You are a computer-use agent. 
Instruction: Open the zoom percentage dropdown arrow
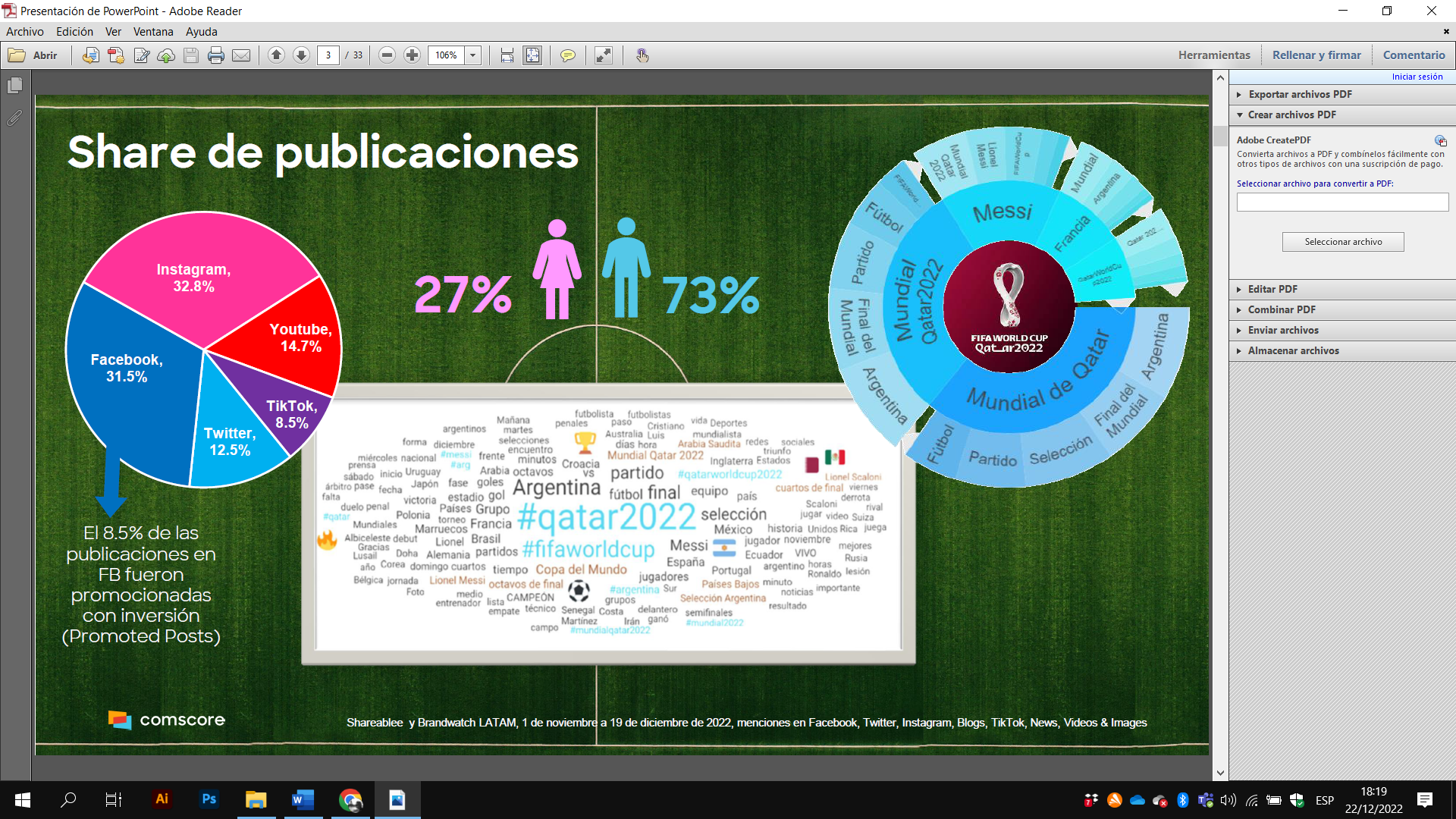click(473, 55)
